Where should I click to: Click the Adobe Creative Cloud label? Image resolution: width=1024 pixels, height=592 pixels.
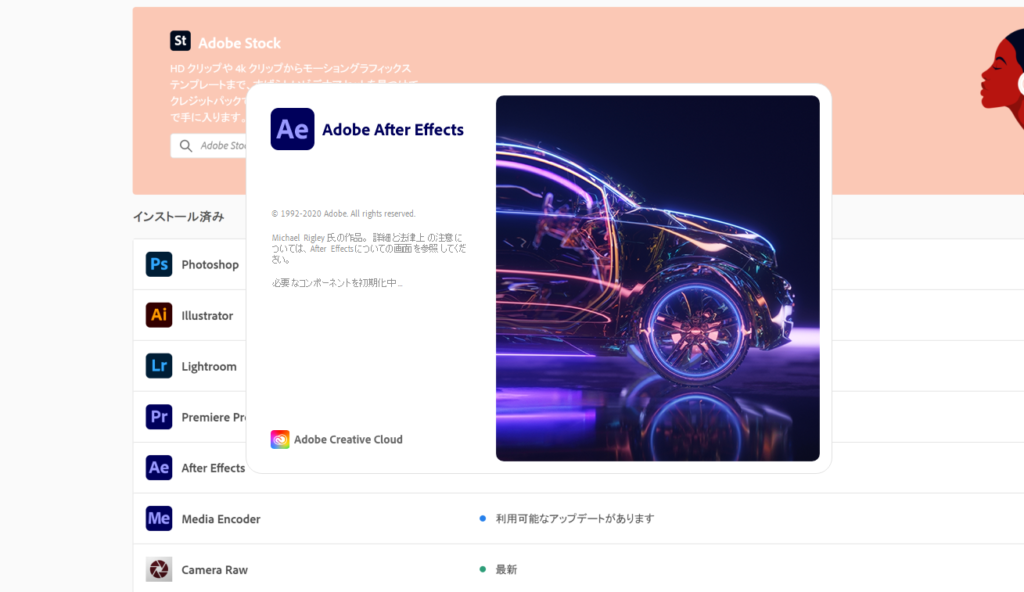pos(348,439)
